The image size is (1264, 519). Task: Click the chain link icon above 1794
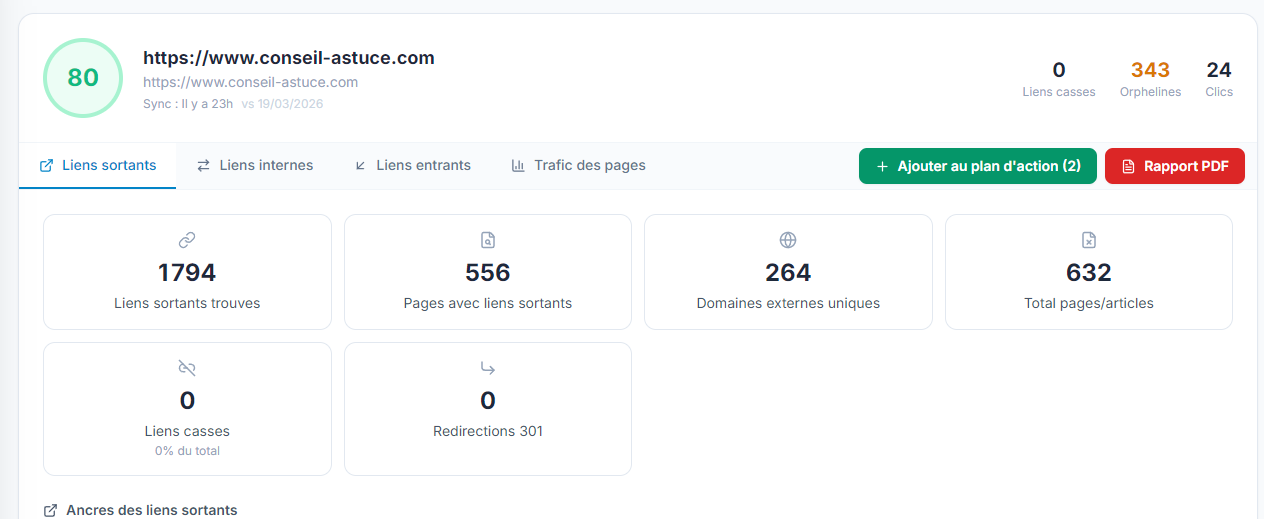pyautogui.click(x=187, y=240)
